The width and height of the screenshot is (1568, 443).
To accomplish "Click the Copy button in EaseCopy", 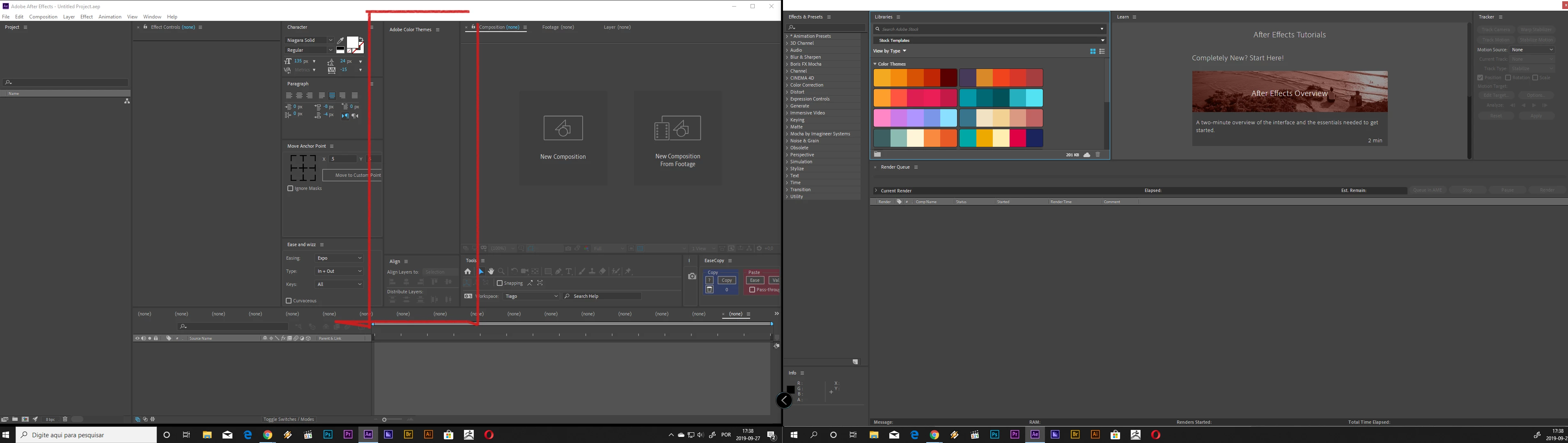I will 726,281.
